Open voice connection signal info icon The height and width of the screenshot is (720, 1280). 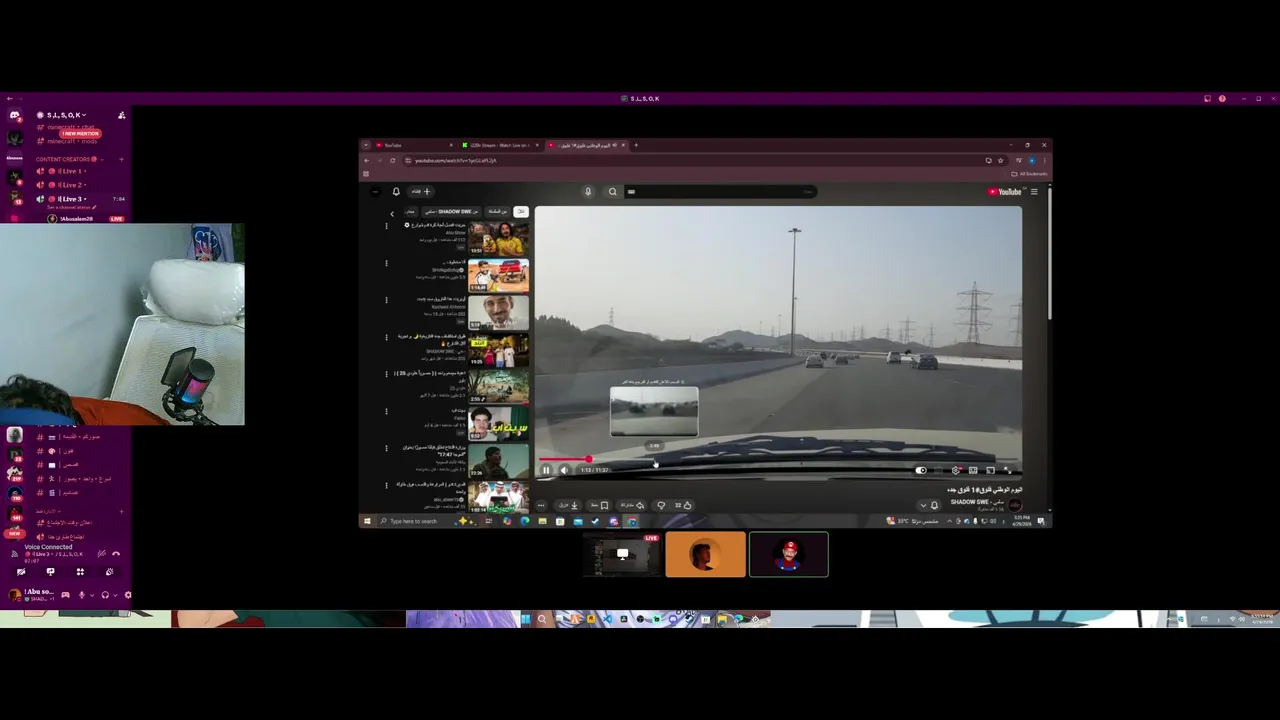[x=15, y=554]
